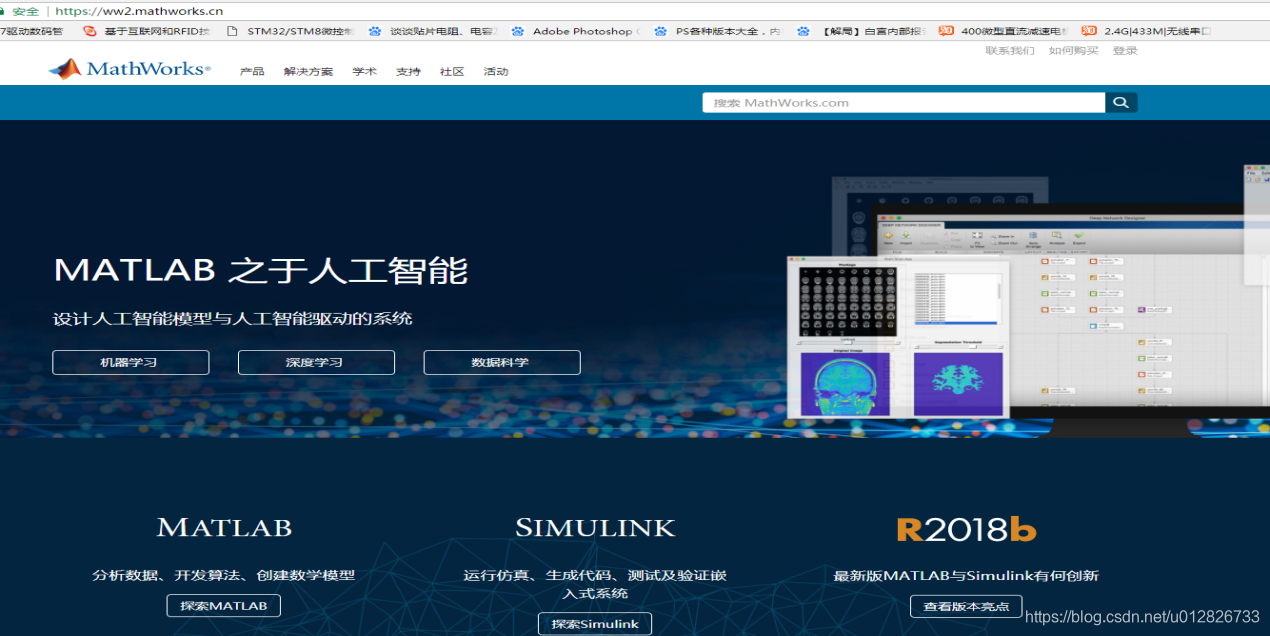Image resolution: width=1270 pixels, height=636 pixels.
Task: Open the 解决方案 menu
Action: [x=308, y=72]
